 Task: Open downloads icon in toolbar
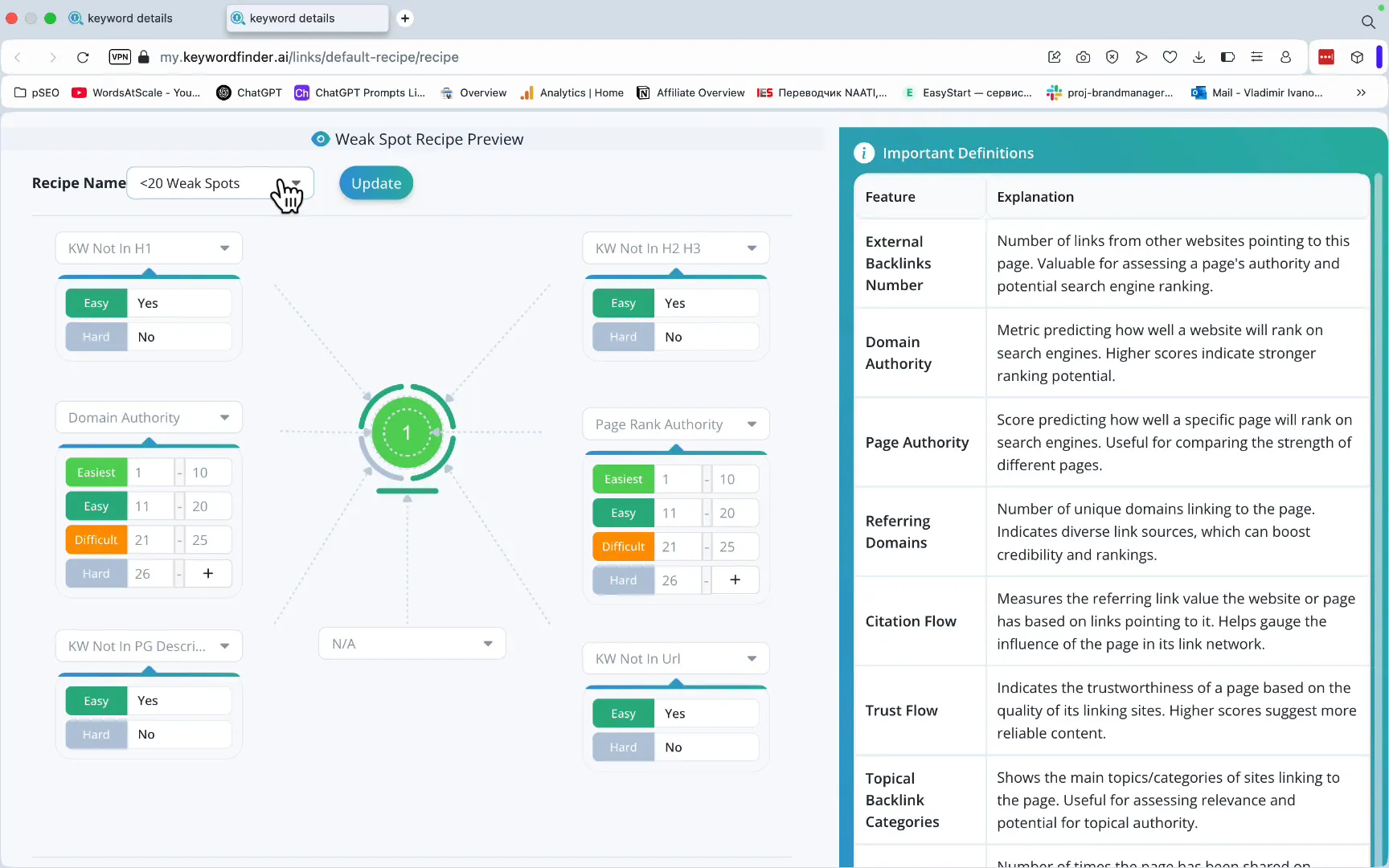click(1198, 57)
